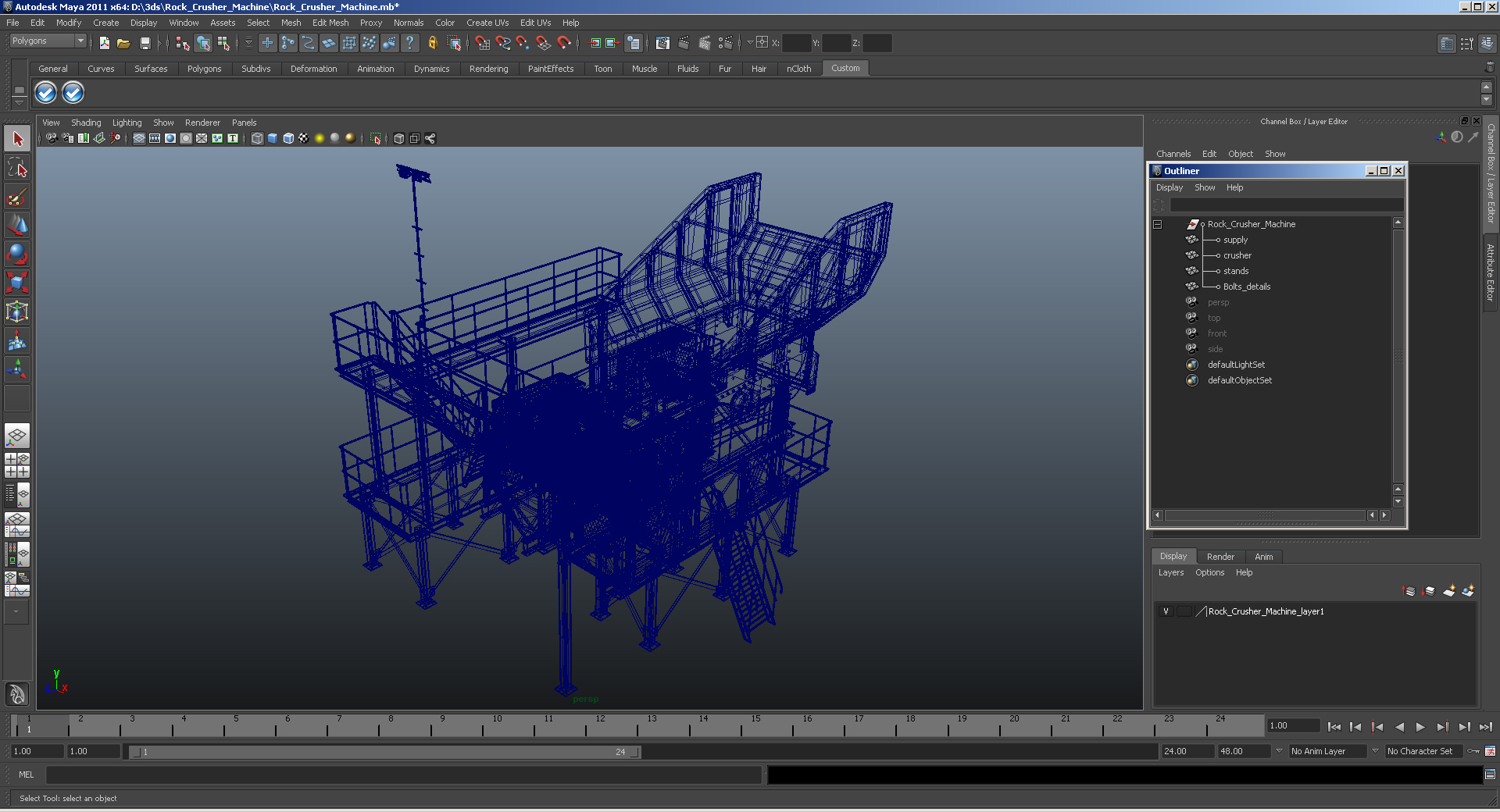Click viewport Select Camera icon

pos(52,138)
